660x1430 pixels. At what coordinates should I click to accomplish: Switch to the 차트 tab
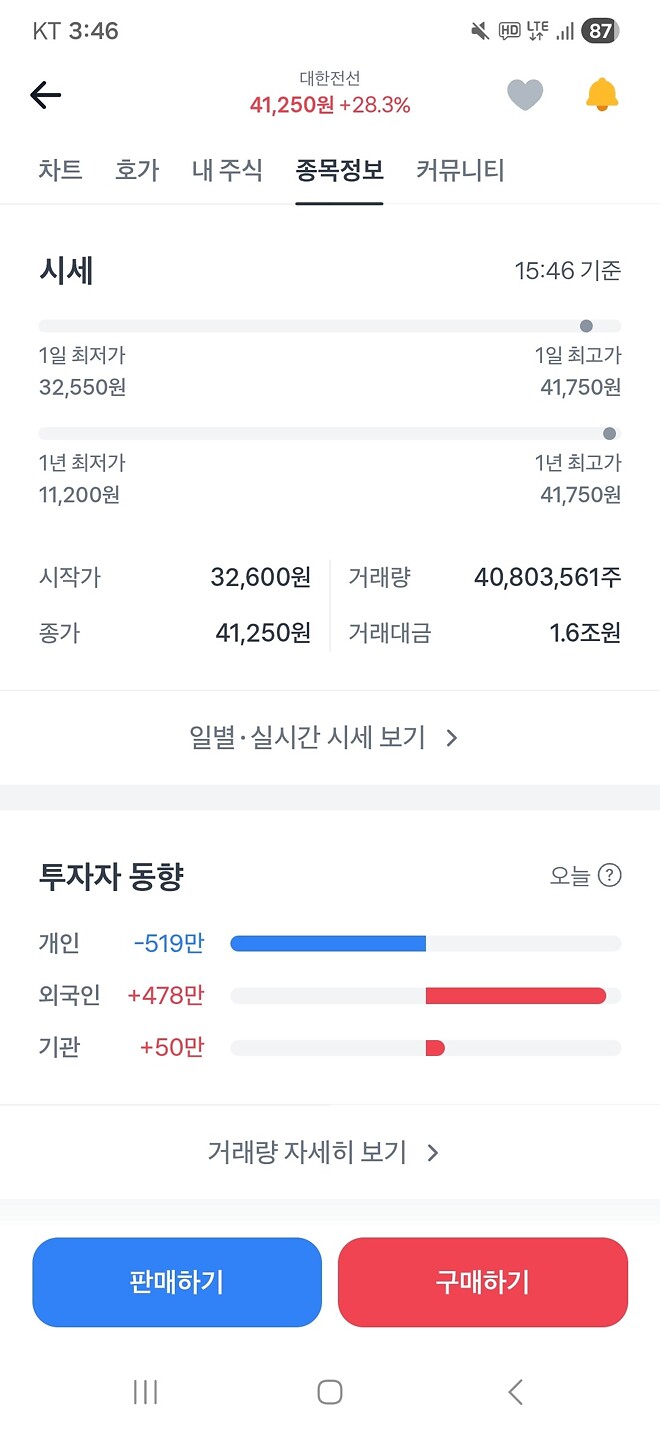[60, 171]
